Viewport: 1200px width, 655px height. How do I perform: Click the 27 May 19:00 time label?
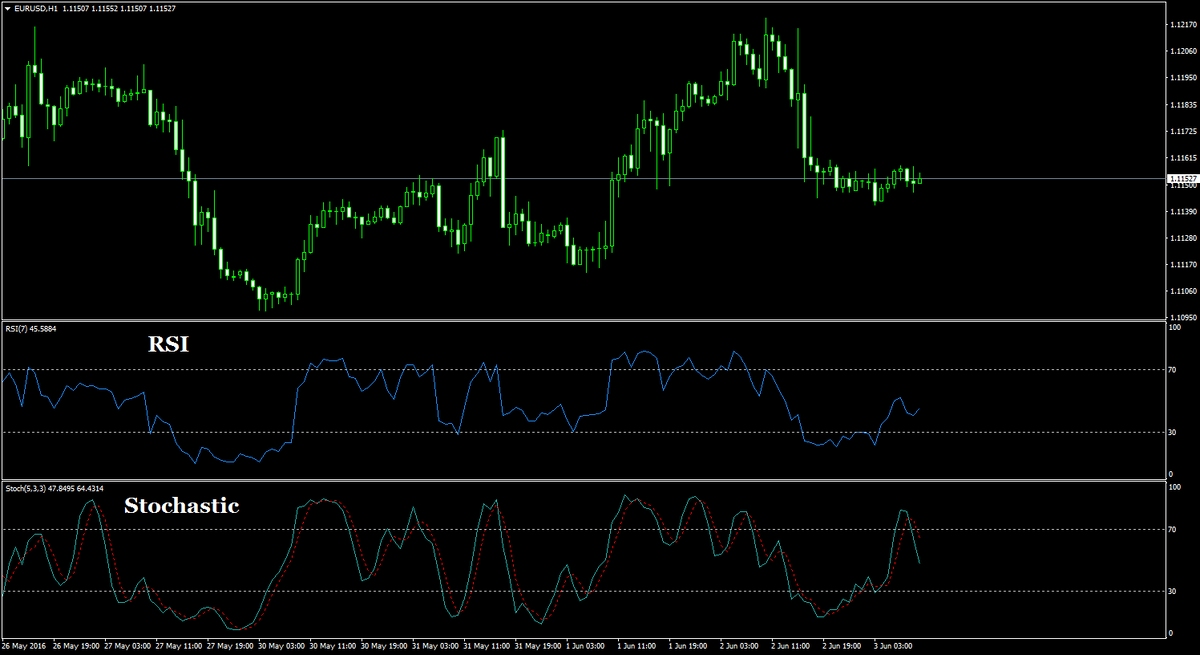point(229,647)
